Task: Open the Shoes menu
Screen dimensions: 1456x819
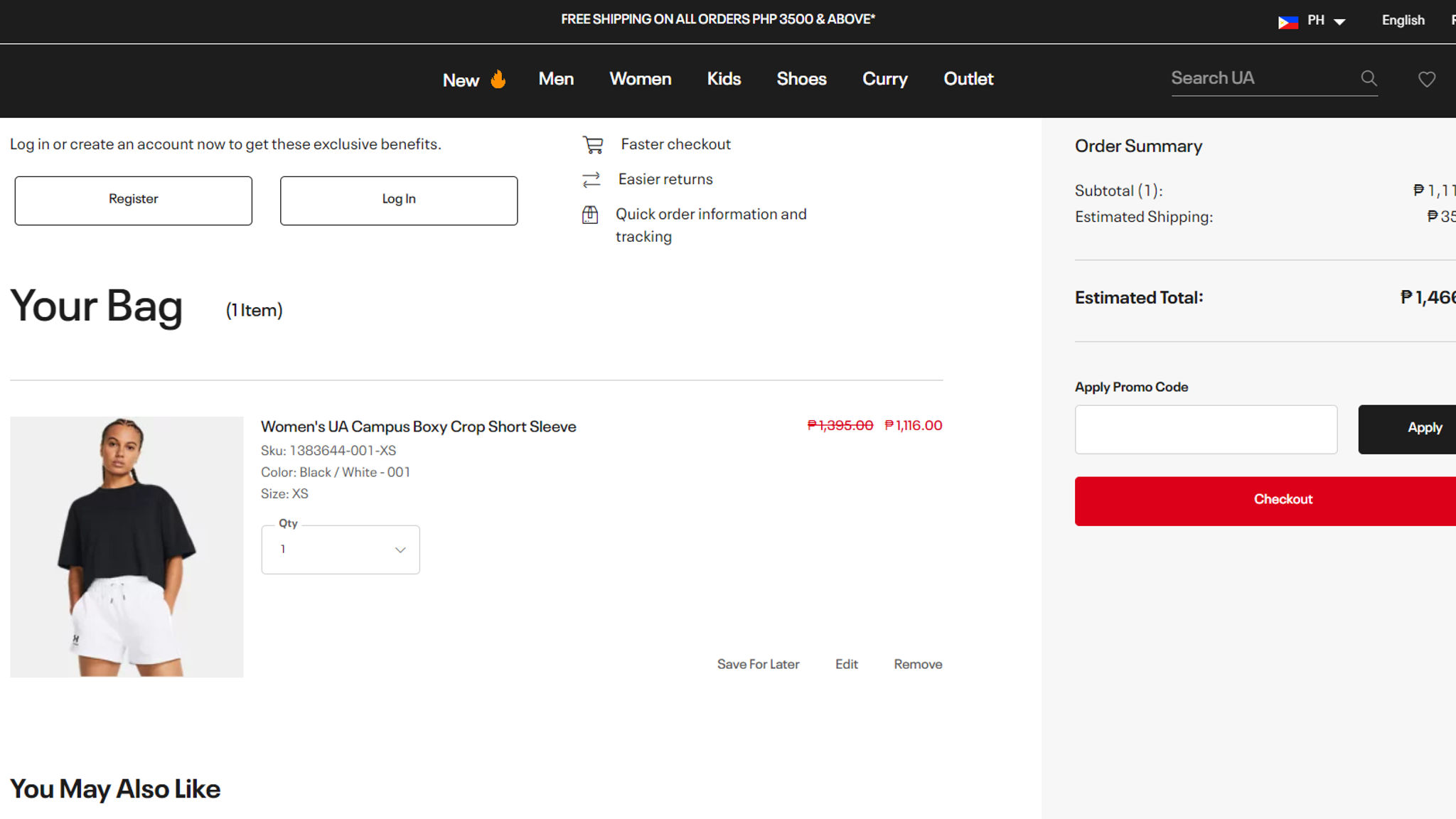Action: point(801,79)
